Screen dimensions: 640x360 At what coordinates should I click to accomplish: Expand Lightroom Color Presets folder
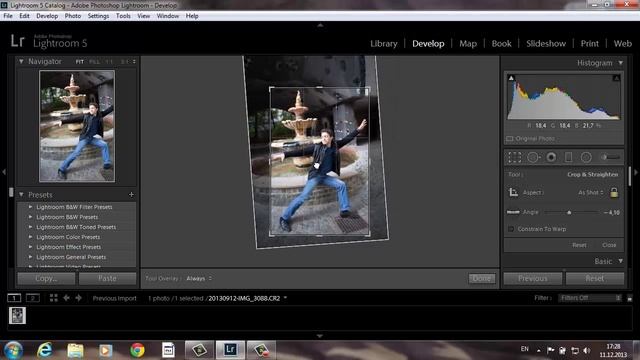(x=30, y=237)
